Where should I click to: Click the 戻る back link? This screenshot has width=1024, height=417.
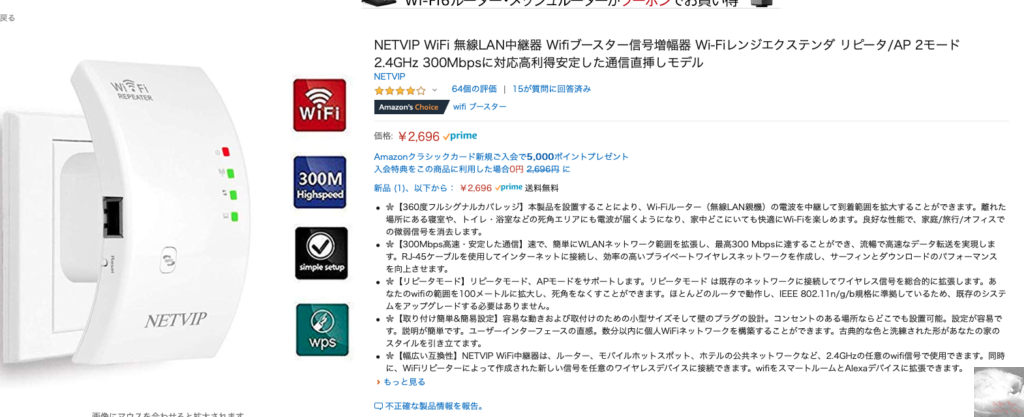pyautogui.click(x=7, y=18)
